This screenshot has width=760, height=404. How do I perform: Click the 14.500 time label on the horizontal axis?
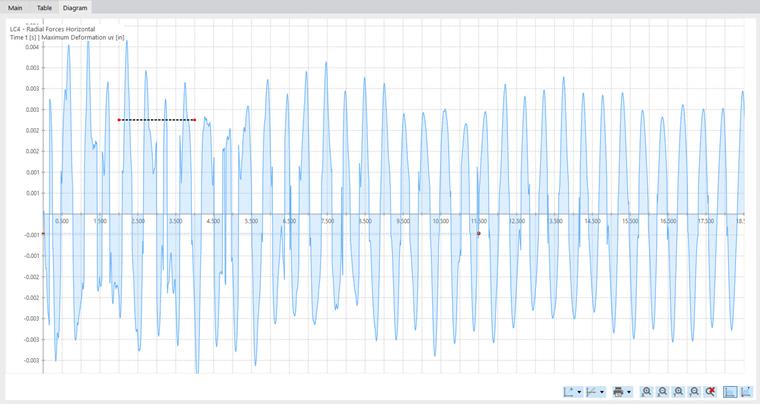pyautogui.click(x=592, y=221)
